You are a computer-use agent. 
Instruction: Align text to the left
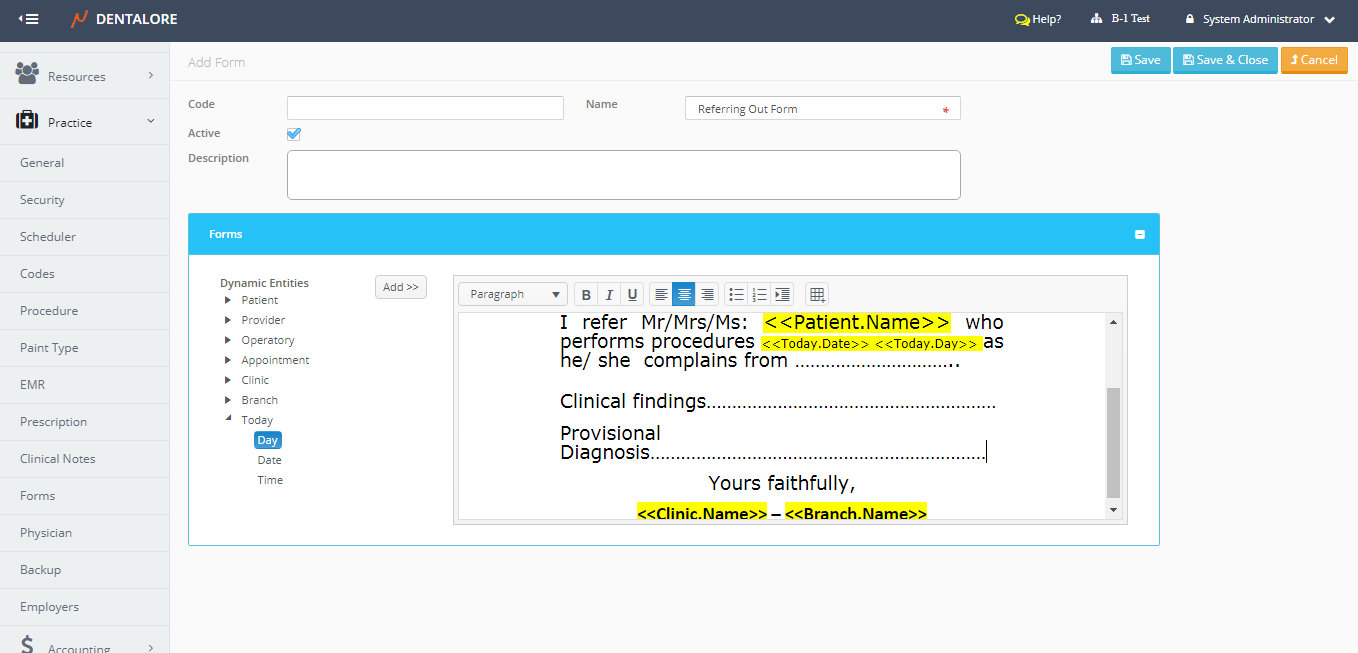tap(661, 295)
